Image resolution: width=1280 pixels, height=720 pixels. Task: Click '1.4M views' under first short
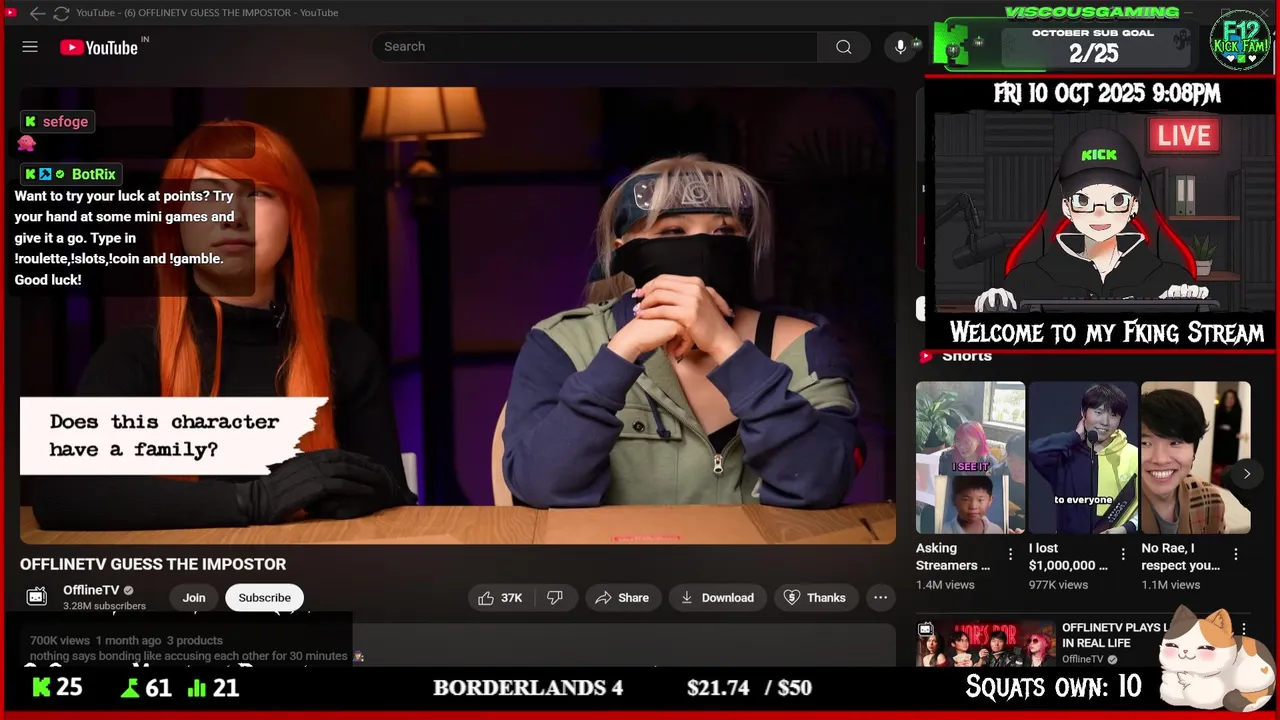(x=945, y=585)
